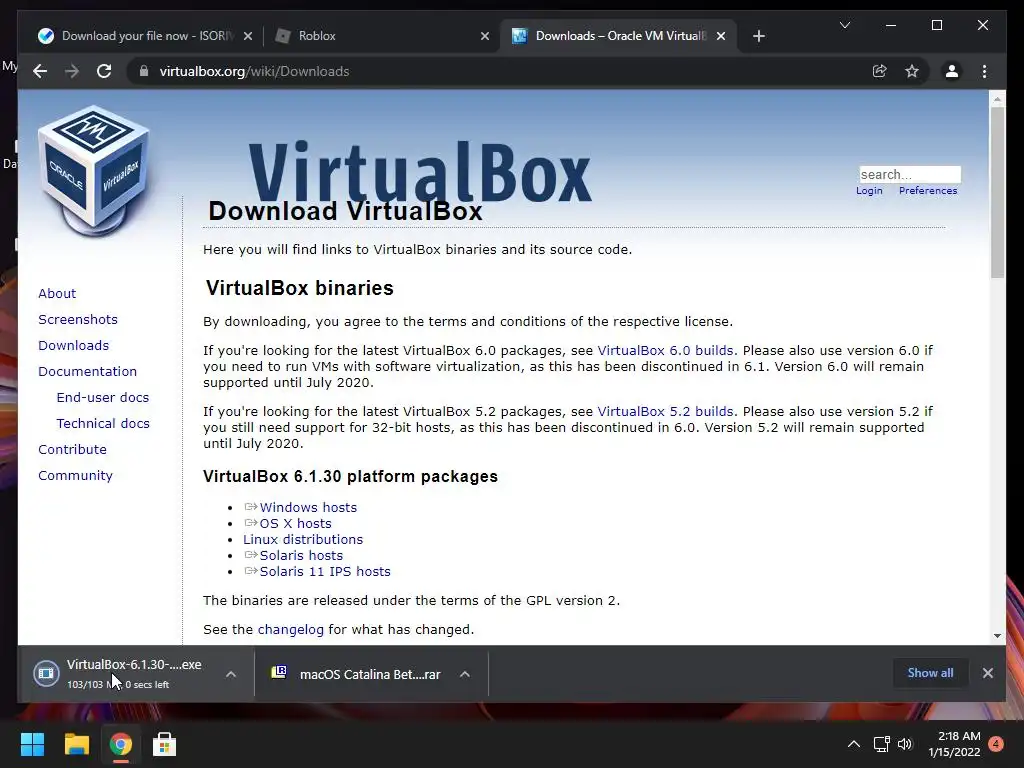Download the Solaris hosts package
The image size is (1024, 768).
pyautogui.click(x=301, y=556)
